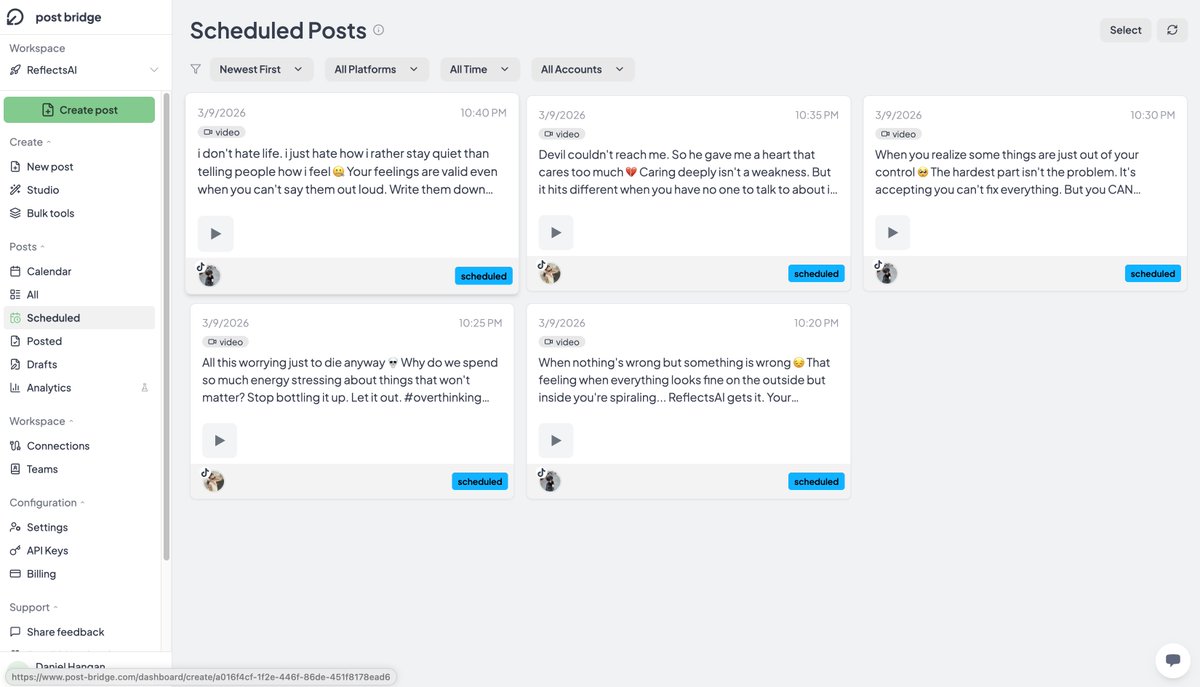The image size is (1200, 687).
Task: Open the Newest First sort dropdown
Action: 261,69
